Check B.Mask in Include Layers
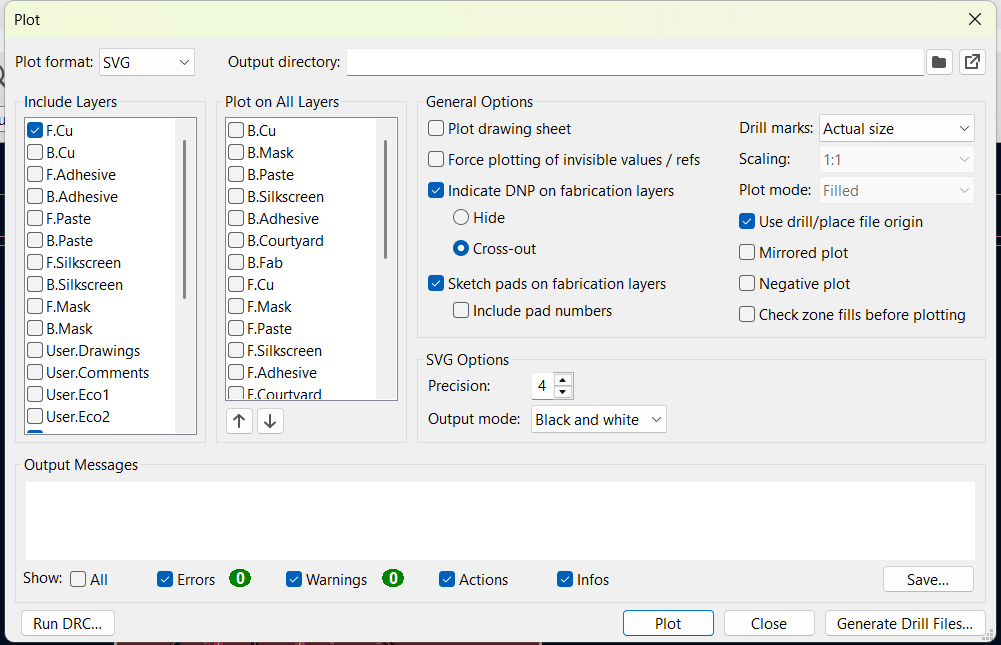Image resolution: width=1001 pixels, height=645 pixels. 35,329
